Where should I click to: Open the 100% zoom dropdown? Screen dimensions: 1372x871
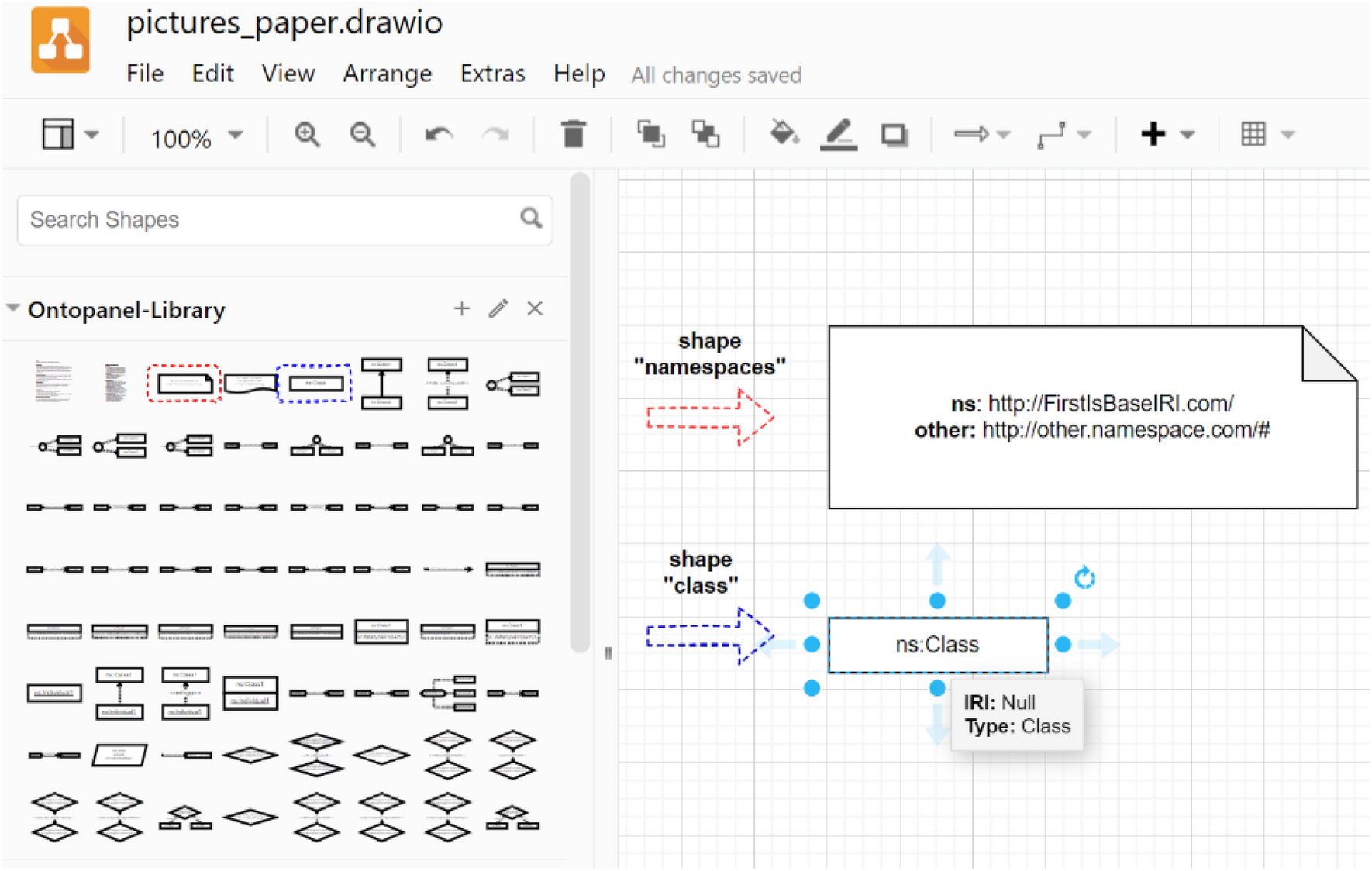pos(196,137)
